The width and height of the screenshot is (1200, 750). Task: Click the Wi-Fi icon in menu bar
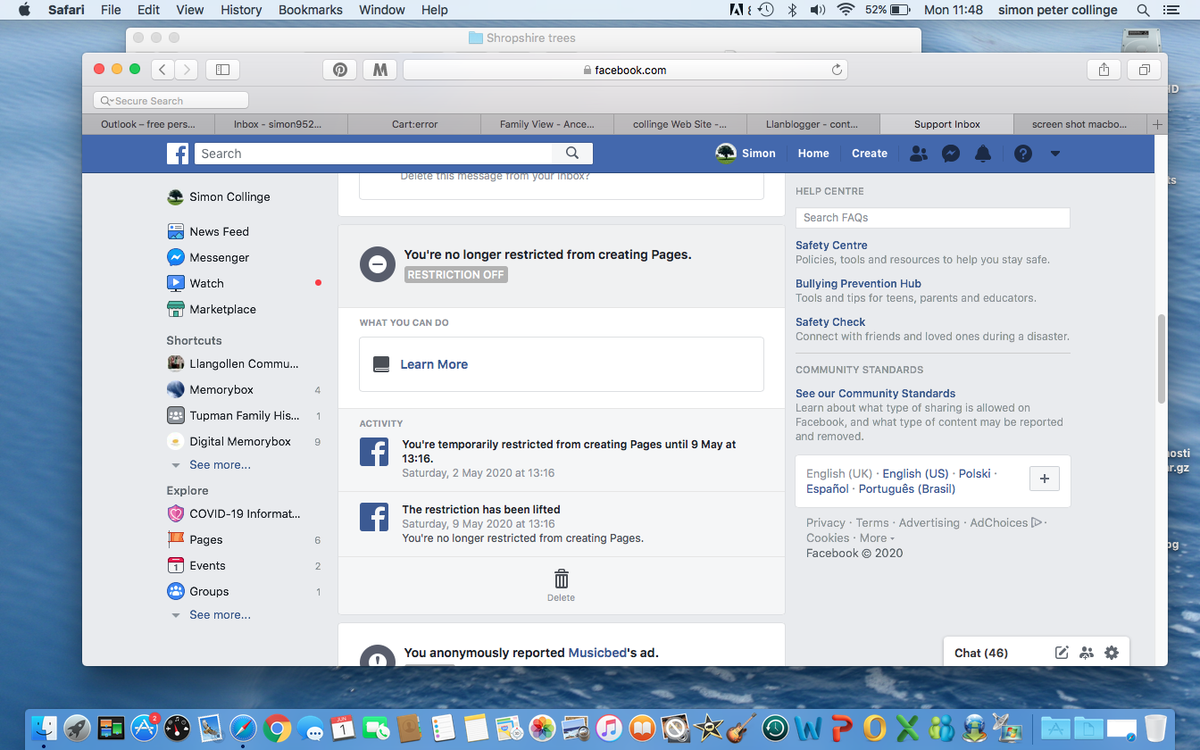846,10
